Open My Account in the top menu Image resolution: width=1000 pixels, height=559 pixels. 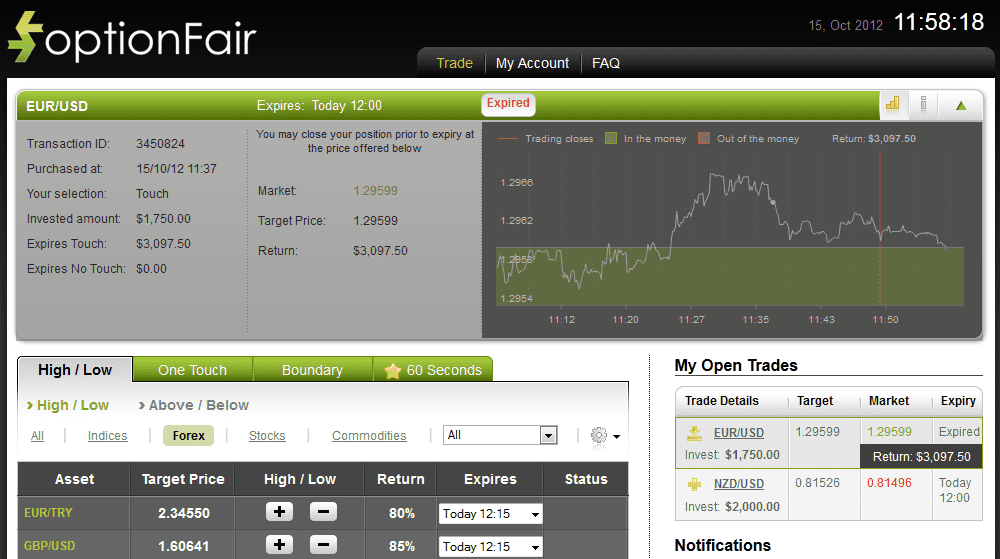pyautogui.click(x=532, y=63)
